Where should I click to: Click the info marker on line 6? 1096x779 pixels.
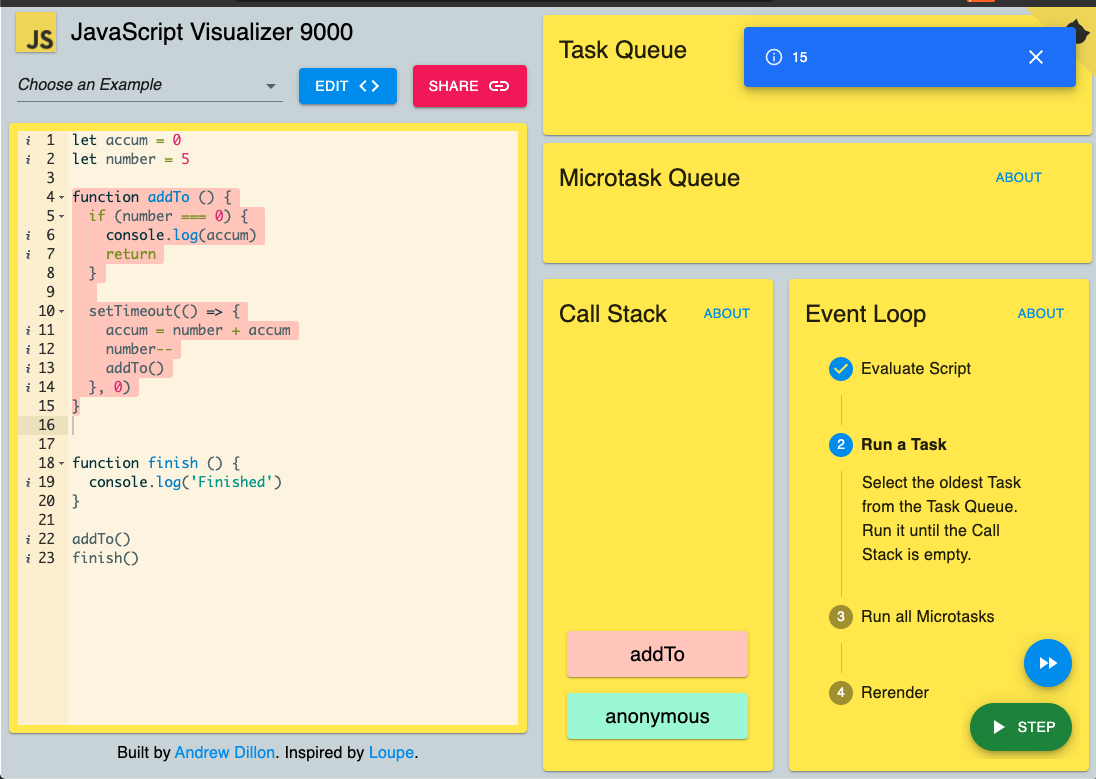click(x=28, y=236)
